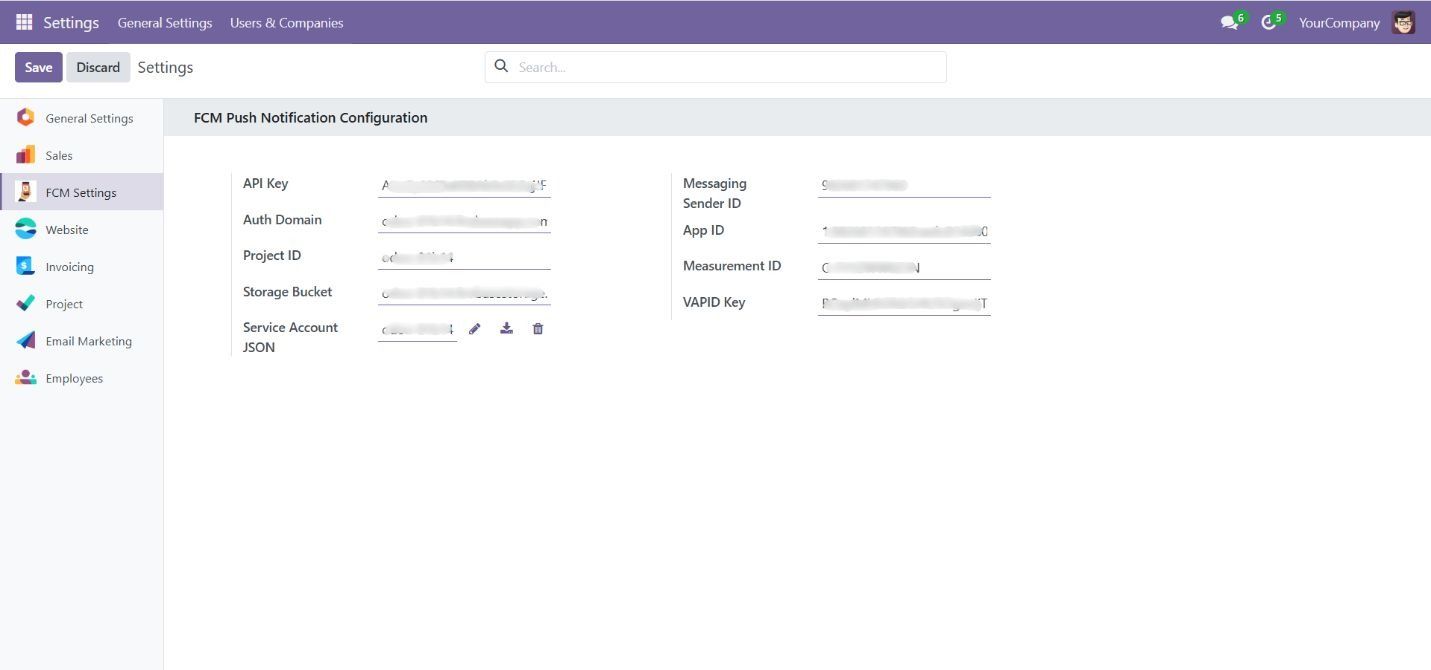Open the messages conversations icon
This screenshot has height=670, width=1431.
(1228, 22)
